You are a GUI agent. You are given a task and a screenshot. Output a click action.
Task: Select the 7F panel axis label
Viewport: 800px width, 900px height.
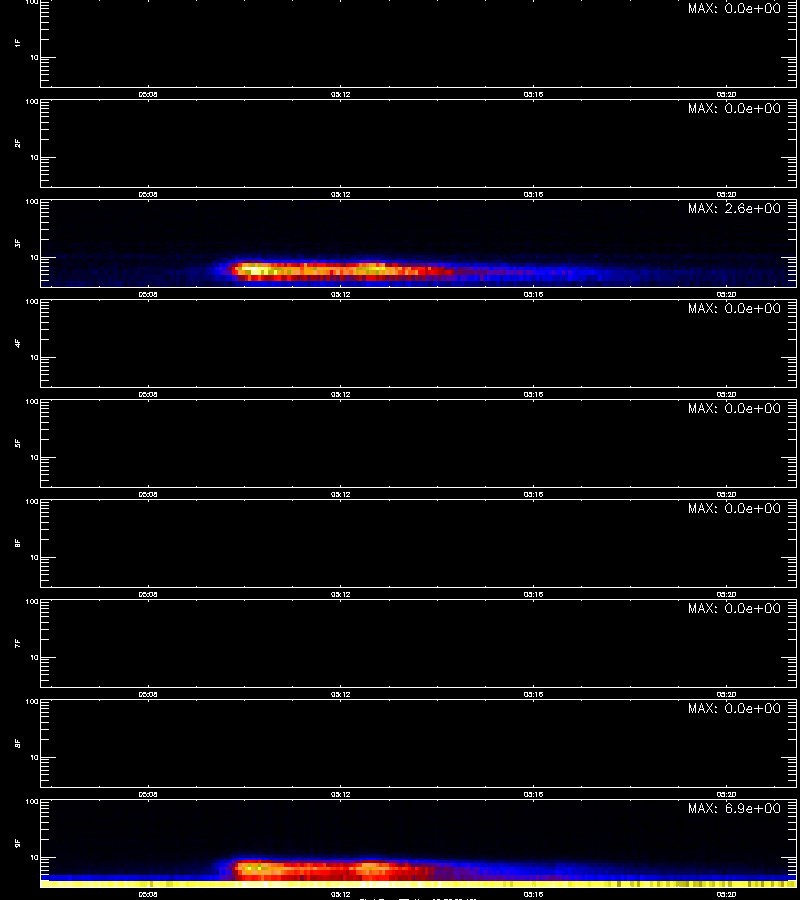point(18,643)
